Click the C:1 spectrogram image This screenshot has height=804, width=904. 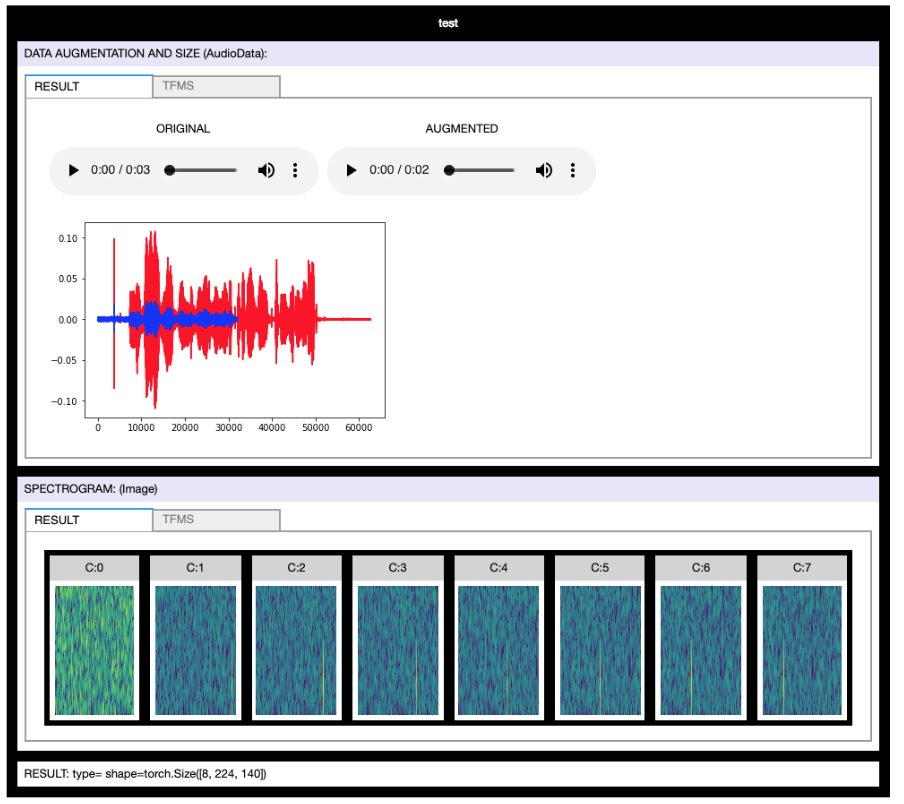(x=195, y=650)
